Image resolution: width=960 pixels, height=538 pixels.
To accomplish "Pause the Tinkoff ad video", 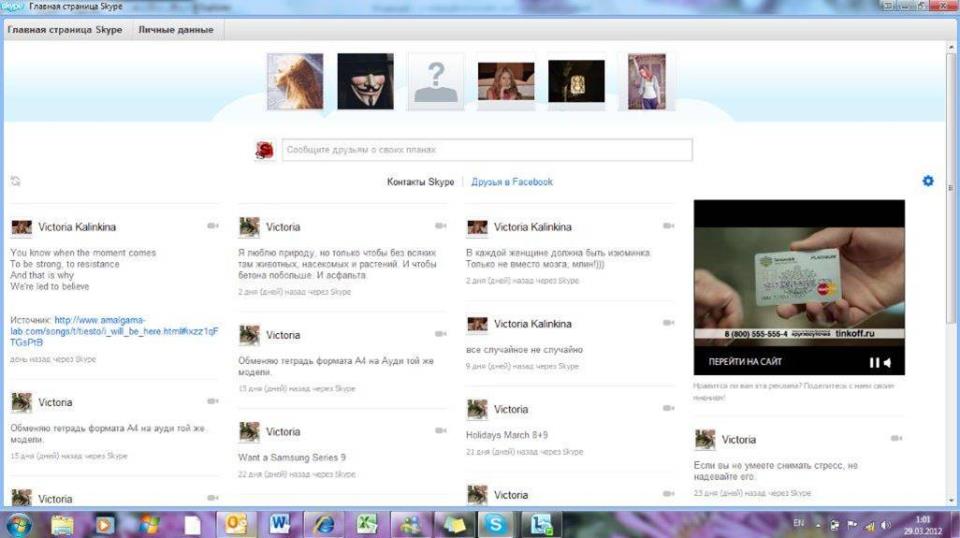I will click(874, 362).
